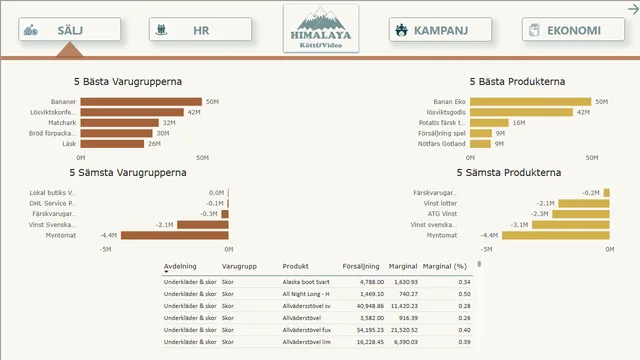The width and height of the screenshot is (640, 360).
Task: Select Myntomat bar in worst products chart
Action: click(556, 235)
